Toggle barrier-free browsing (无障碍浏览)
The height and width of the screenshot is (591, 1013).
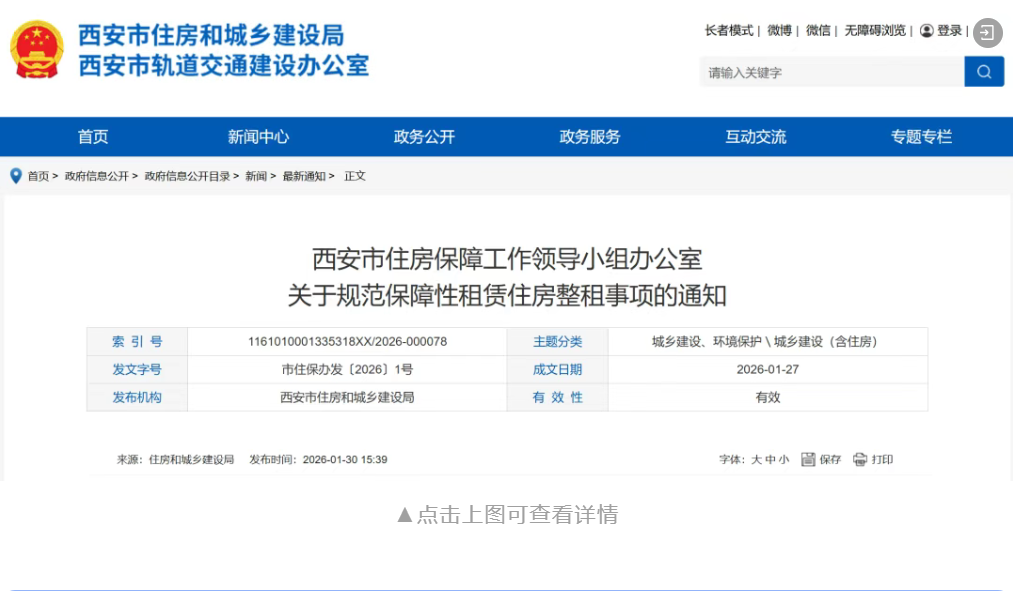874,31
